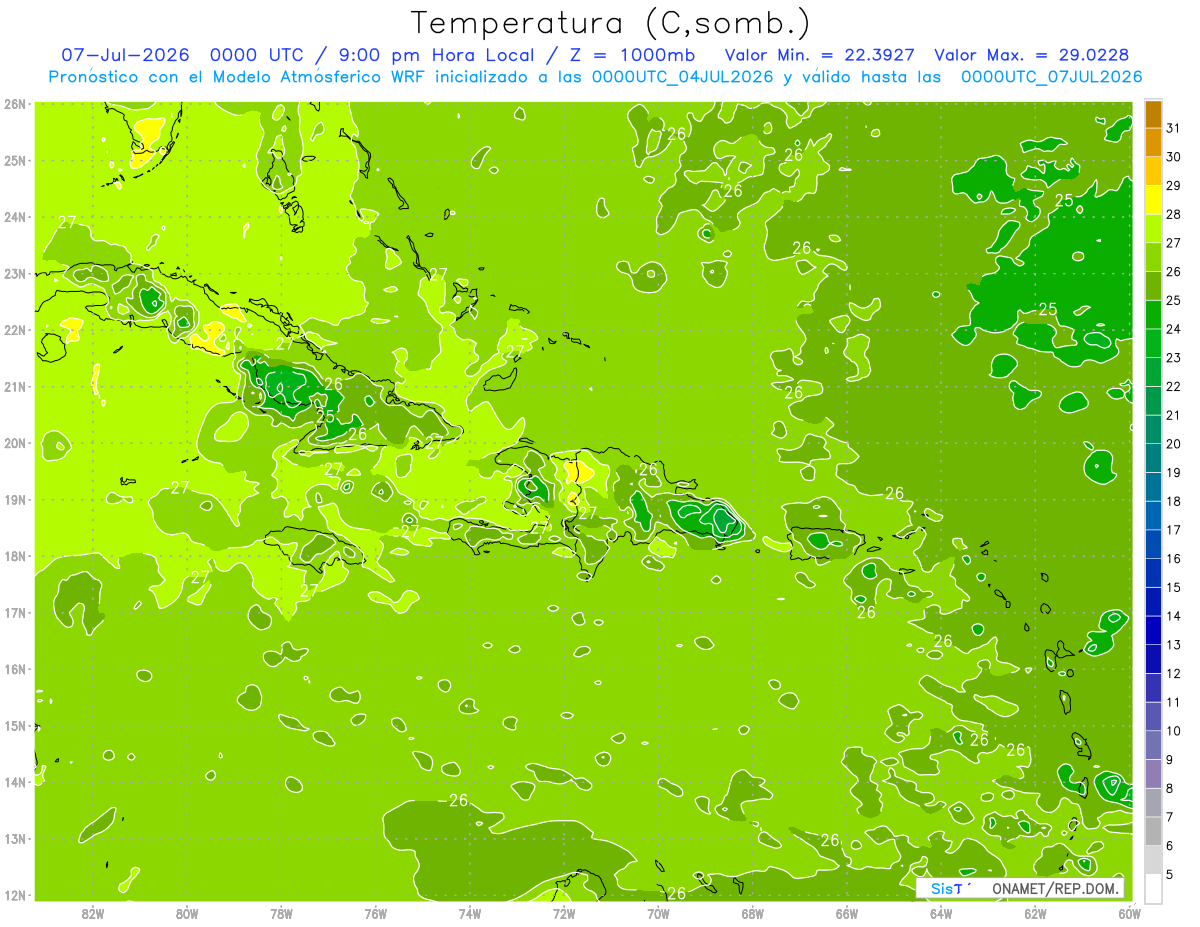The image size is (1200, 927).
Task: Click the '14N' latitude axis label
Action: (15, 782)
